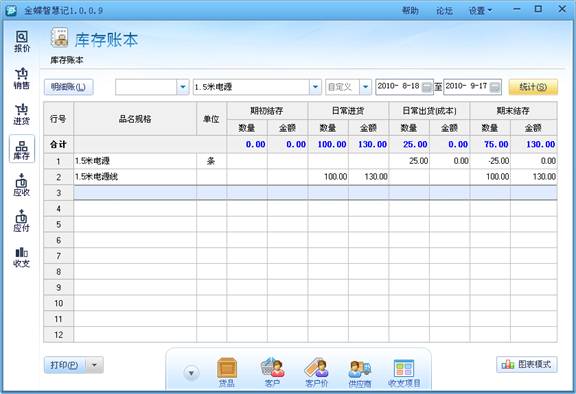Open the 收支项目 items icon
Viewport: 576px width, 394px height.
[x=404, y=372]
